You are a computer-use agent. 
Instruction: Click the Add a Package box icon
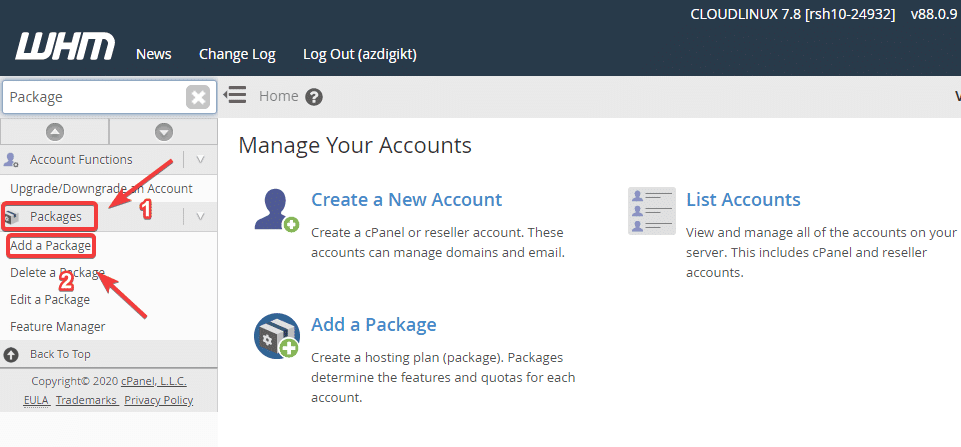(276, 336)
